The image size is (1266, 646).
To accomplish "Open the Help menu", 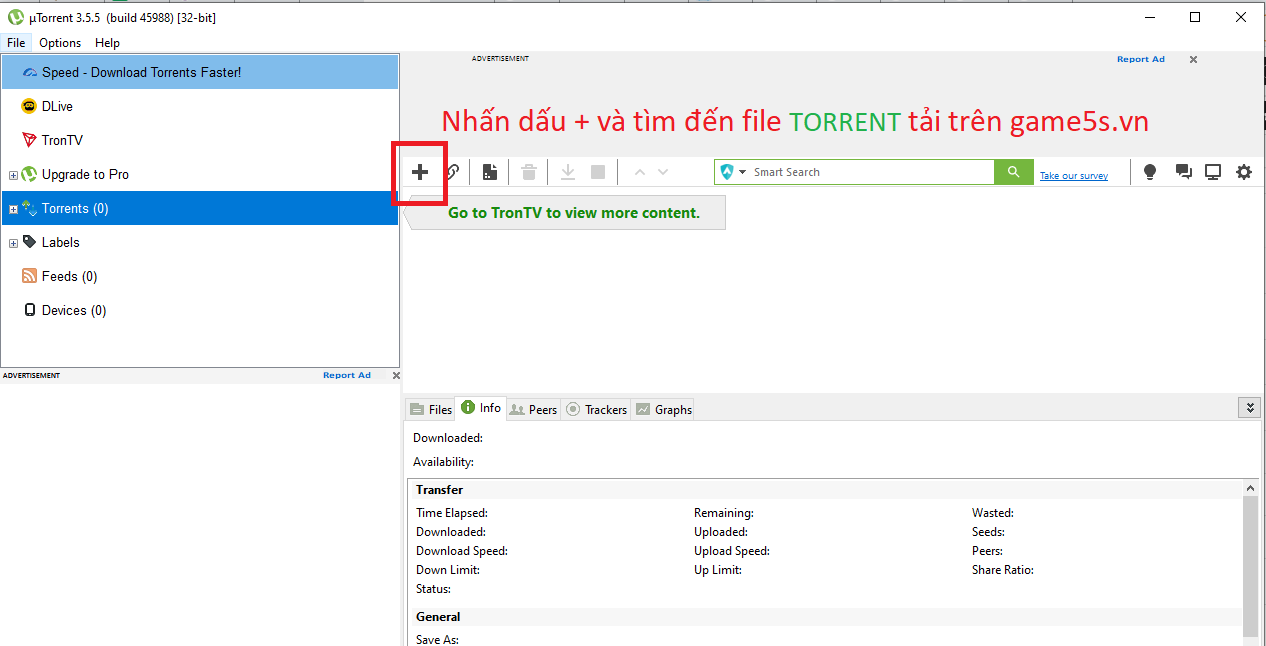I will click(107, 43).
